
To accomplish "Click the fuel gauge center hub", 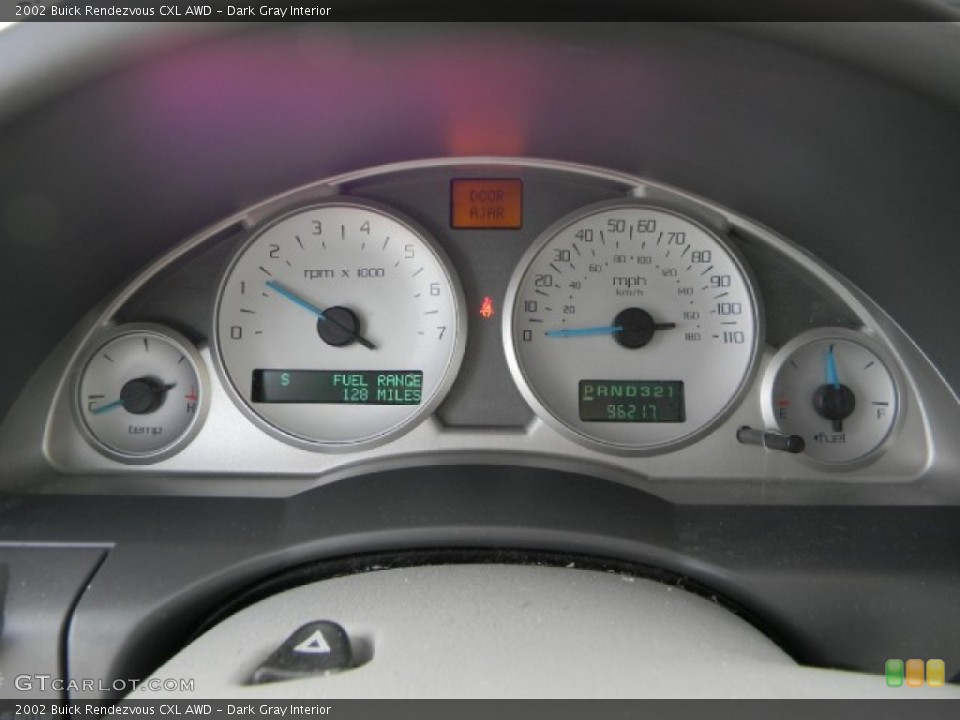I will [x=833, y=402].
